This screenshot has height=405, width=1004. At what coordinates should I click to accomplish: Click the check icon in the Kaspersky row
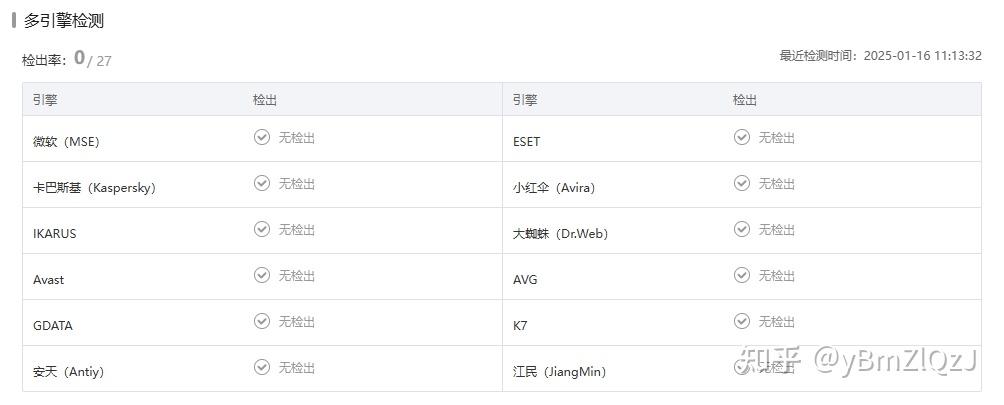tap(262, 183)
